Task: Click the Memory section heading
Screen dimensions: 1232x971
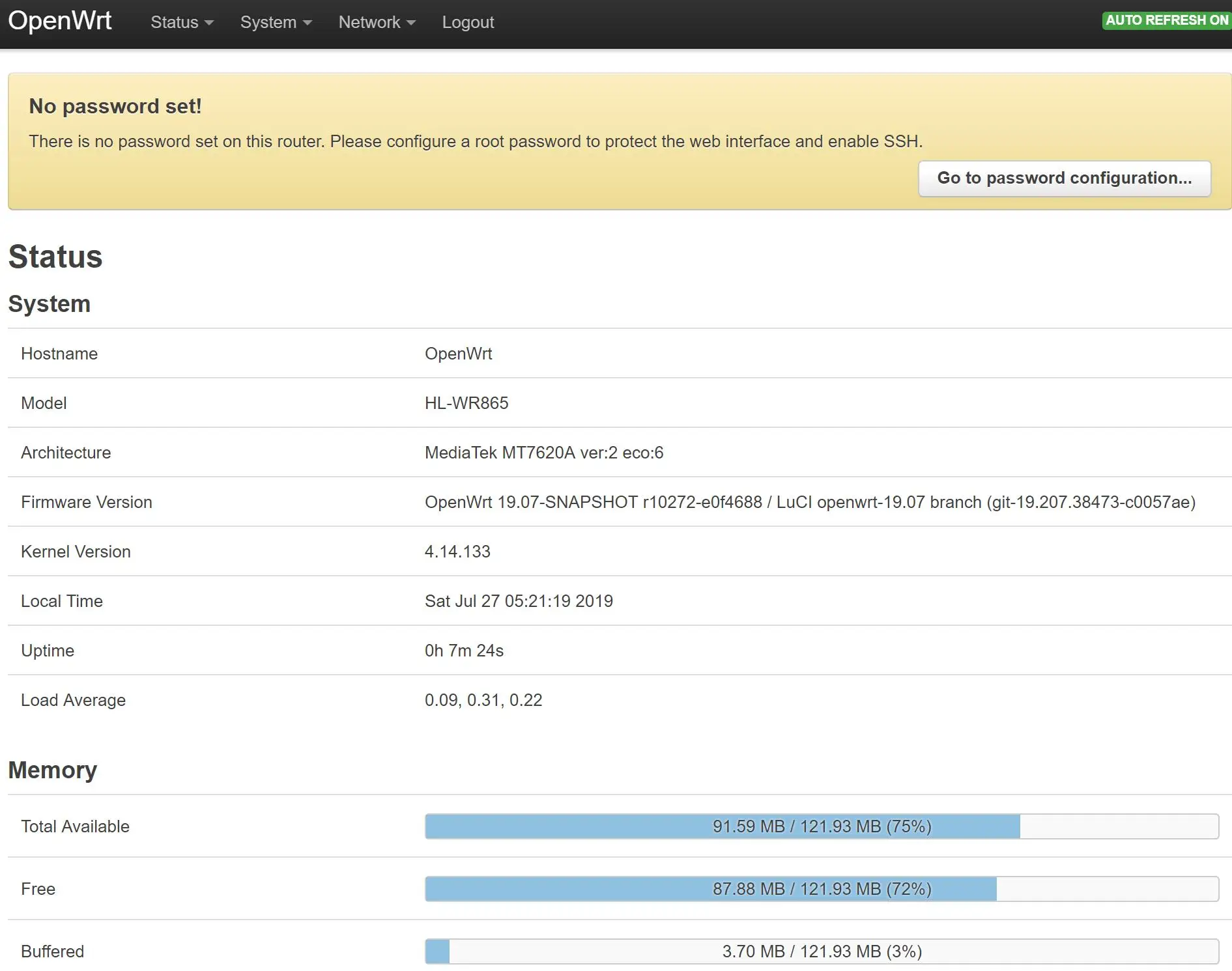Action: [x=52, y=770]
